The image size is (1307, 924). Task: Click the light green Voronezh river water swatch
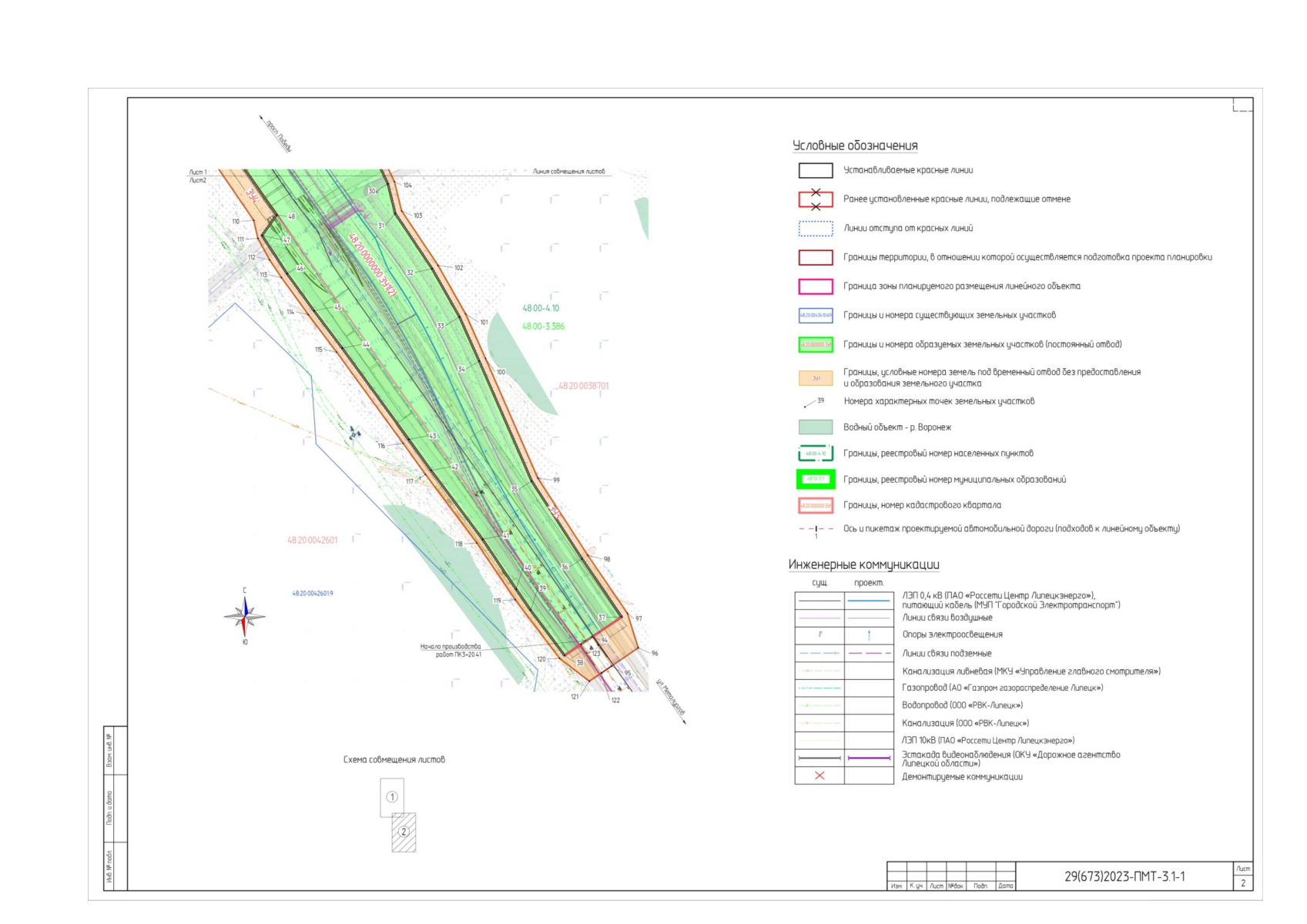(816, 427)
